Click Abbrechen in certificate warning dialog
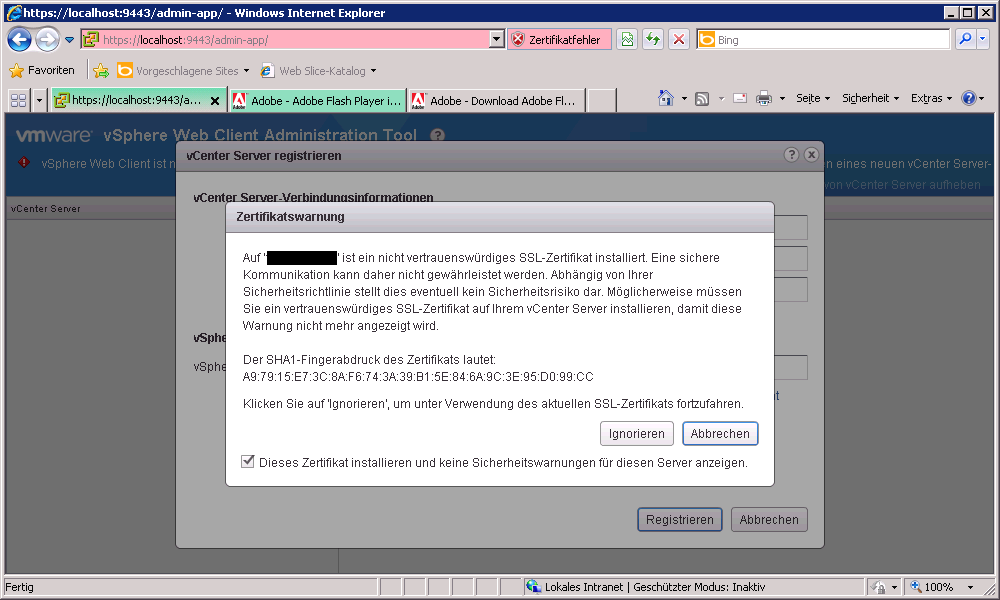Image resolution: width=1000 pixels, height=600 pixels. click(x=720, y=434)
